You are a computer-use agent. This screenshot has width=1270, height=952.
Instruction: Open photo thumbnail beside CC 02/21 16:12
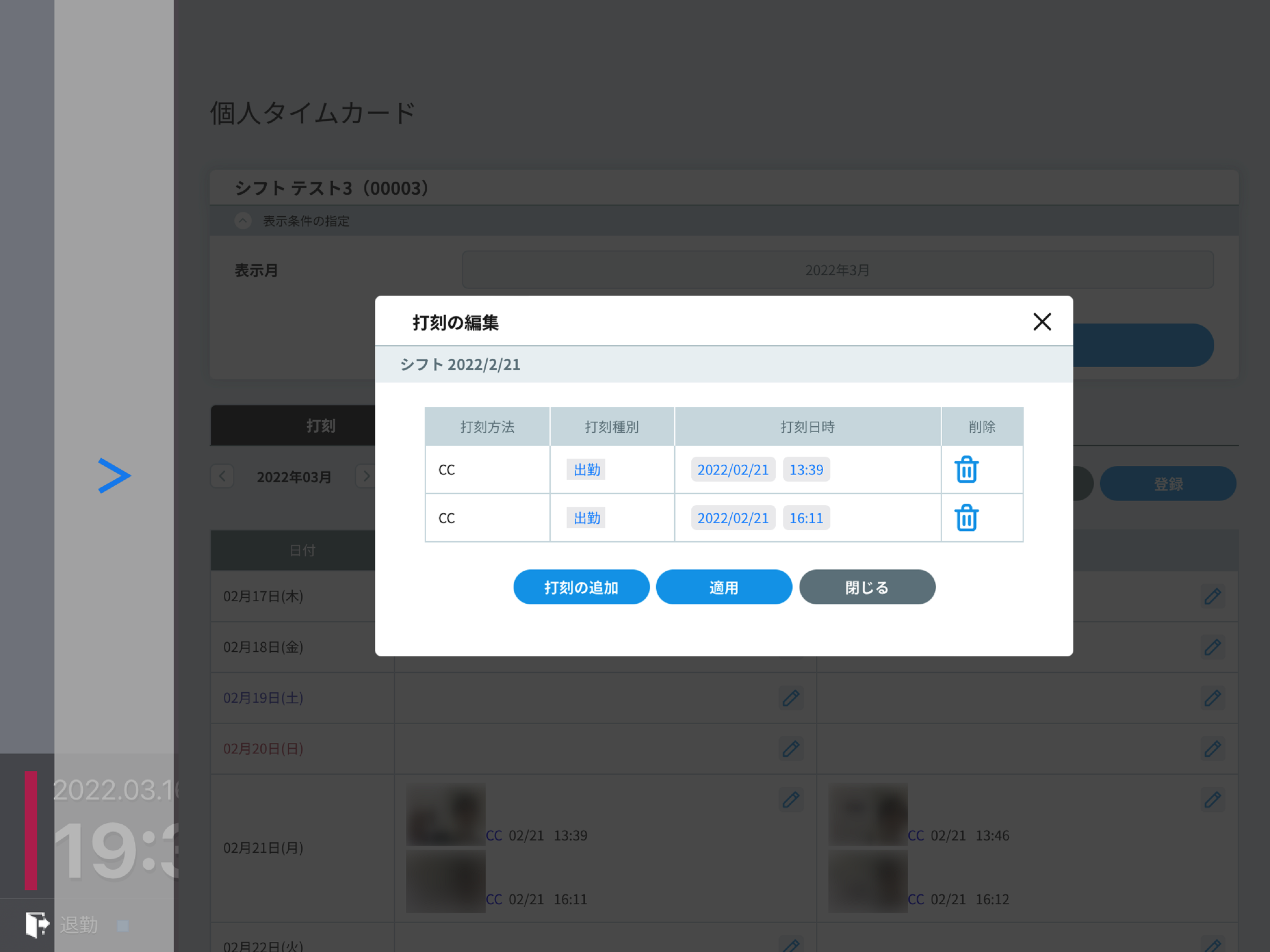point(867,881)
